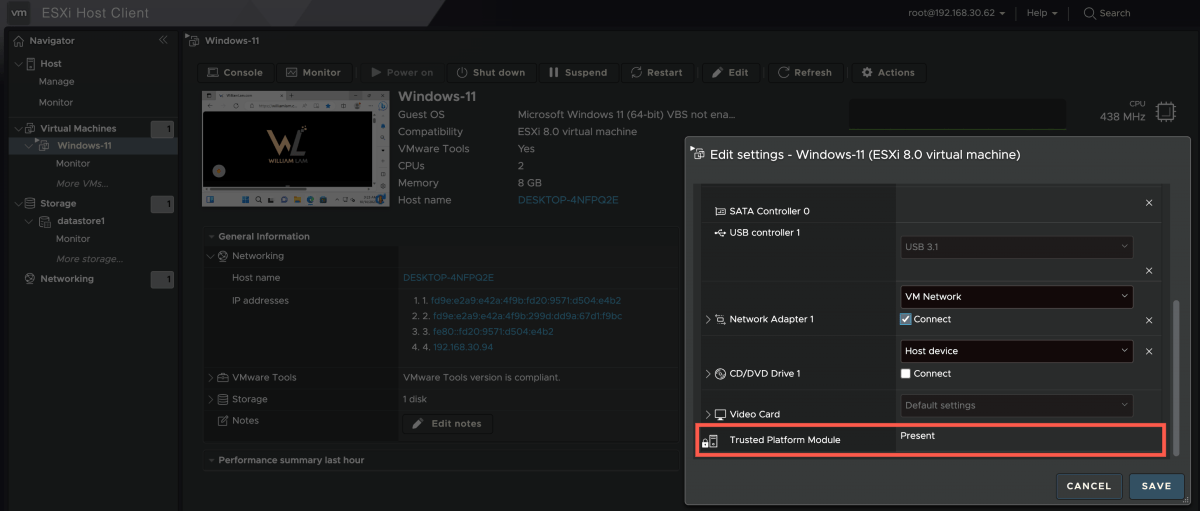
Task: Click the Networking globe icon in Navigator
Action: [31, 279]
